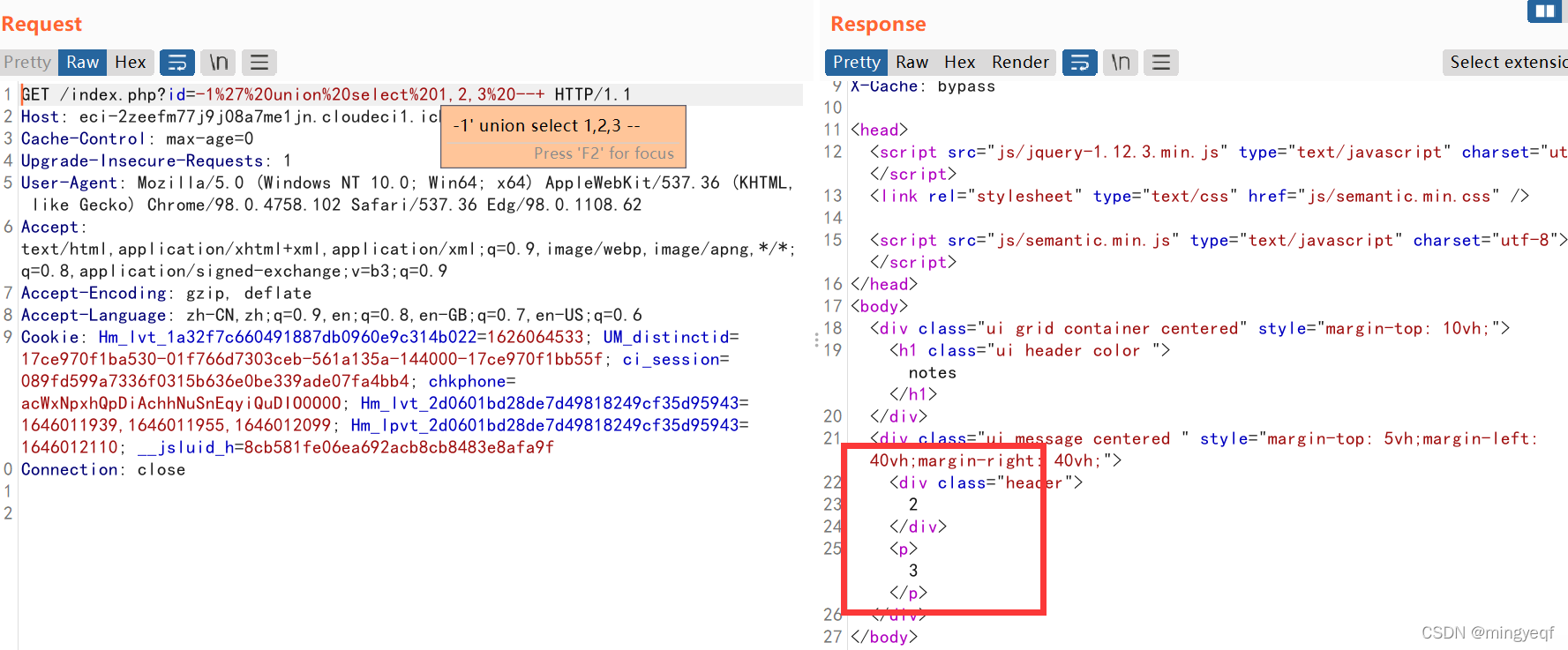Toggle show non-printable \n in Request
The width and height of the screenshot is (1568, 650).
click(218, 63)
